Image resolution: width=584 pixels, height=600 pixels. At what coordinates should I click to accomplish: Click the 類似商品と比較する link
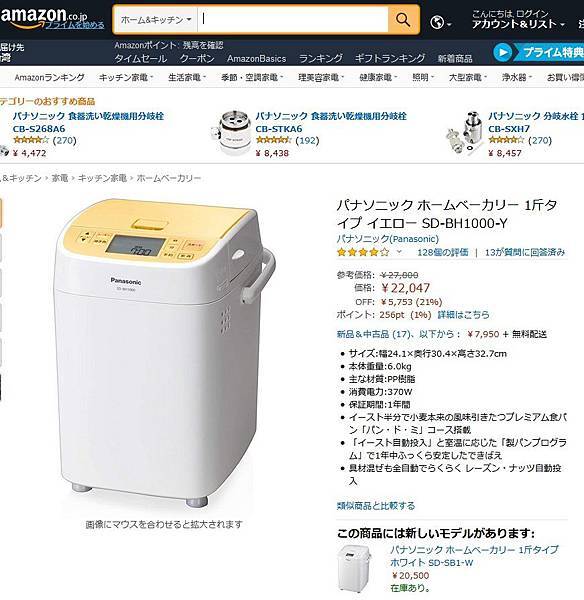click(x=376, y=506)
